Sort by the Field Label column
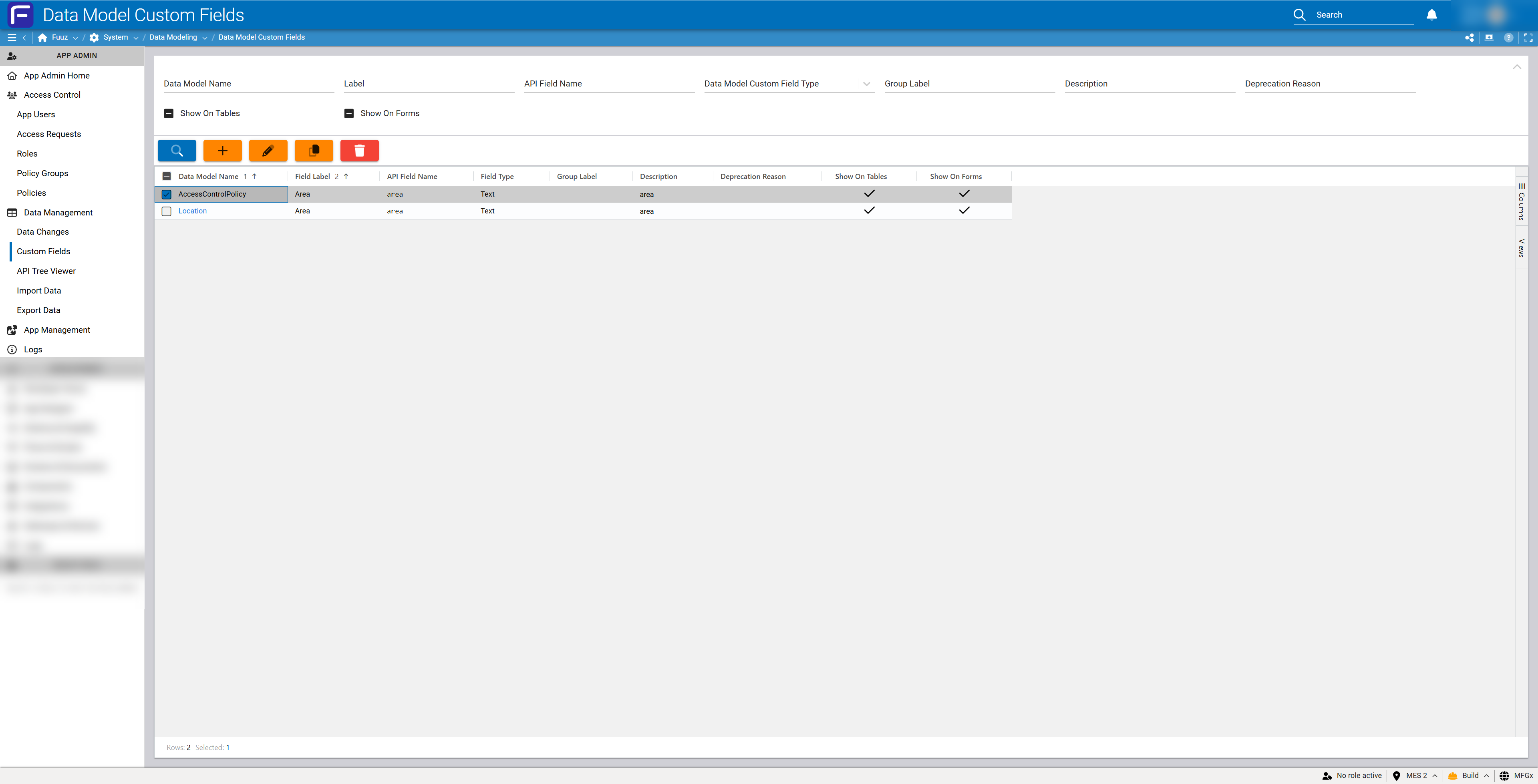Viewport: 1538px width, 784px height. coord(312,176)
